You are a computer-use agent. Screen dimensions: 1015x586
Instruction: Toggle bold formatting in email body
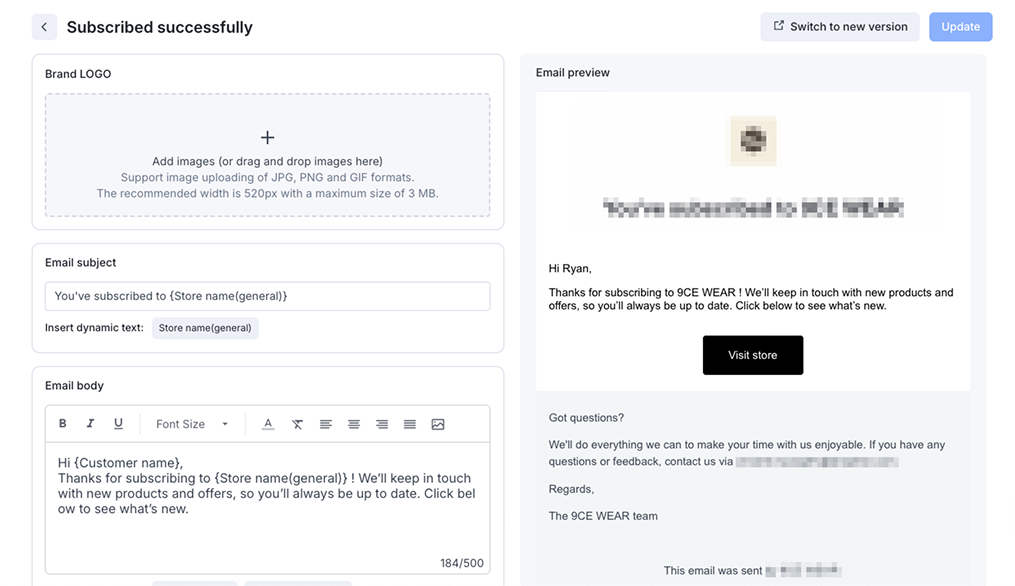pyautogui.click(x=63, y=424)
